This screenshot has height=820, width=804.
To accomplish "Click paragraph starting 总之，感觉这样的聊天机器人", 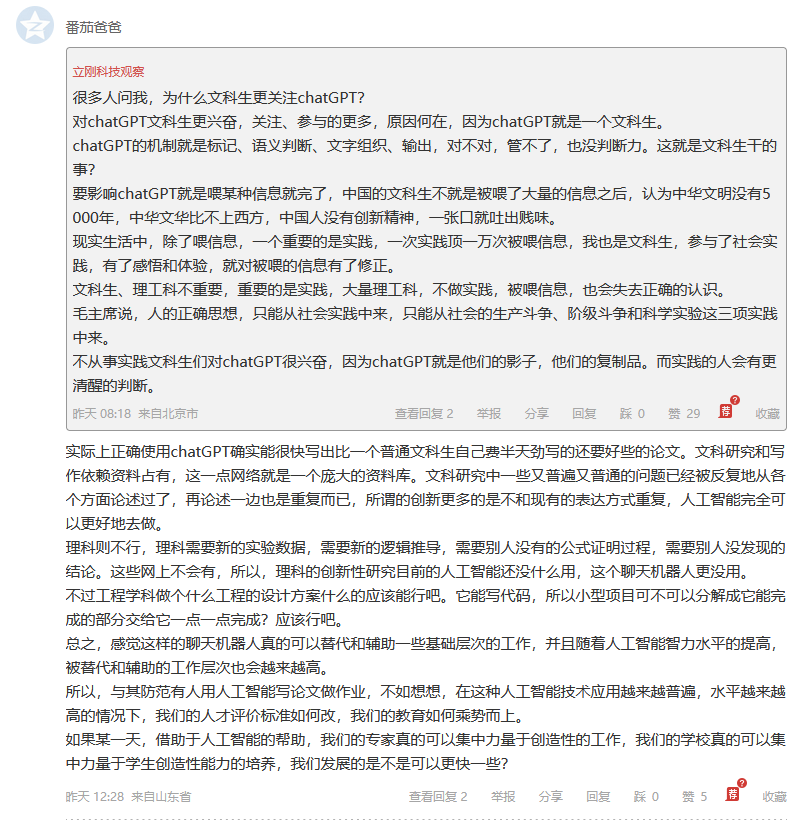I will 425,655.
